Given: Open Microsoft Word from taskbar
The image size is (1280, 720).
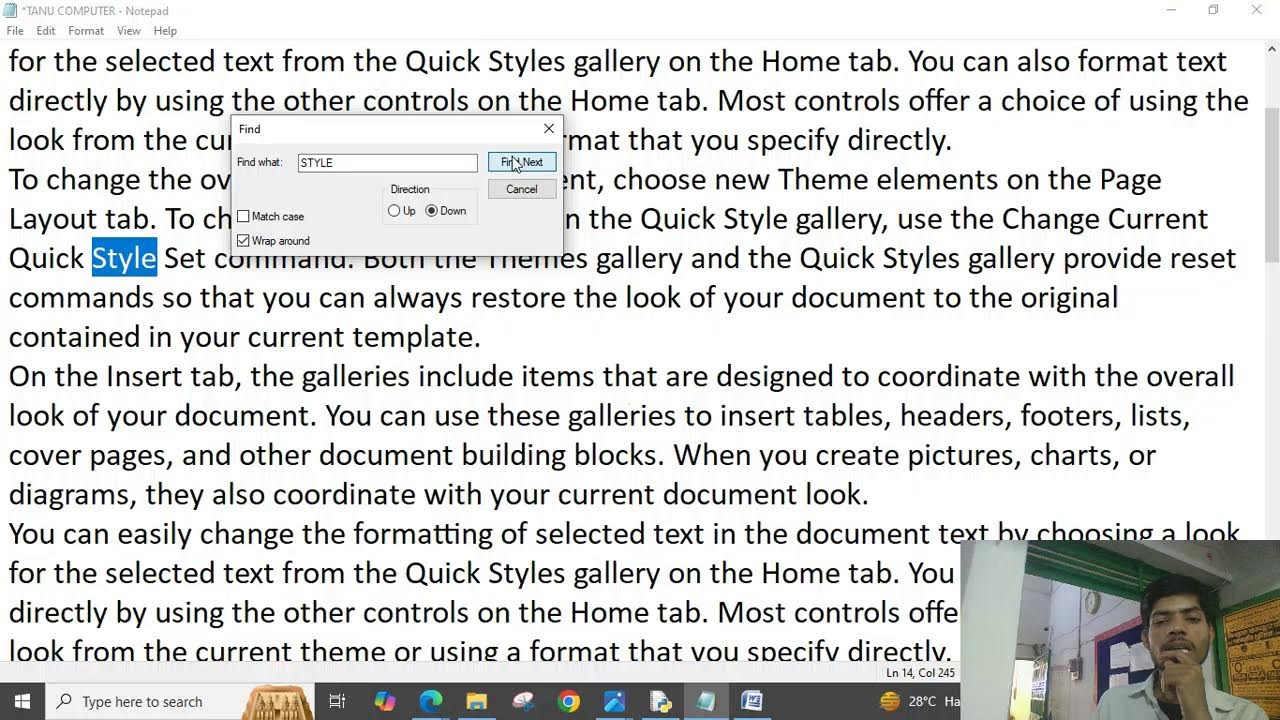Looking at the screenshot, I should [x=752, y=701].
